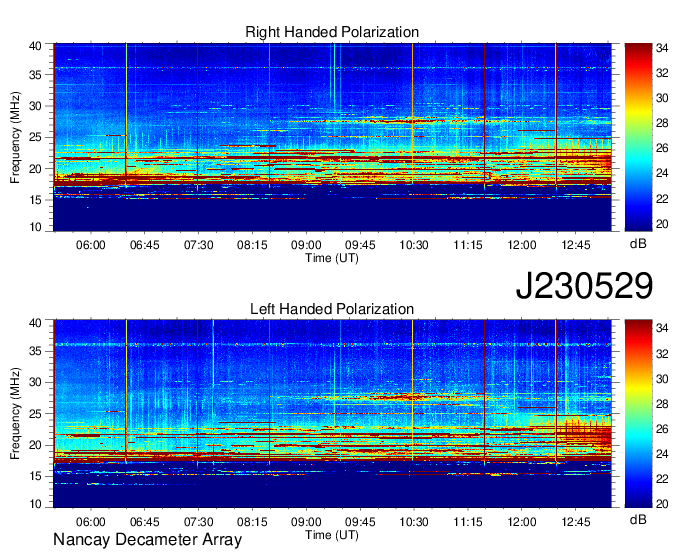Image resolution: width=680 pixels, height=552 pixels.
Task: Click Time (UT) label of Right Handed plot
Action: 332,258
